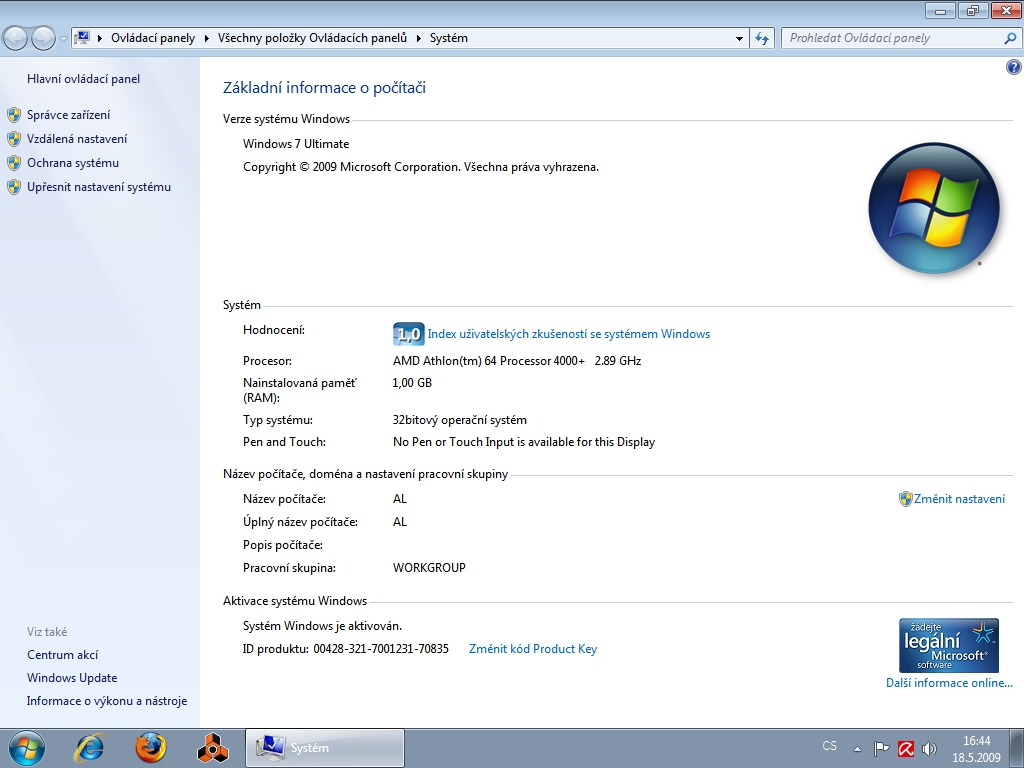
Task: Click the legální Microsoft software badge
Action: [949, 645]
